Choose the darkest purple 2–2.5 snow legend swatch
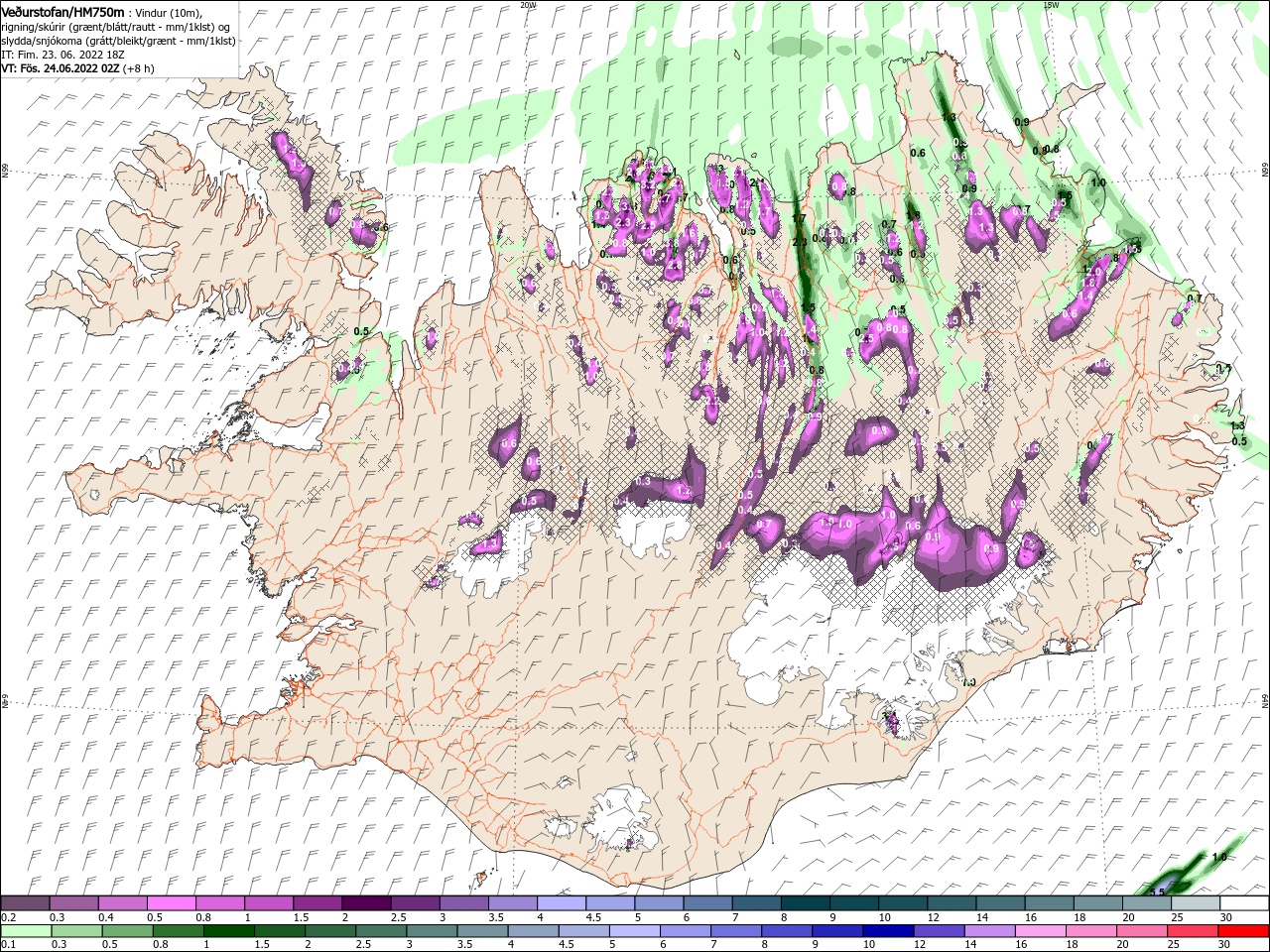 (365, 903)
